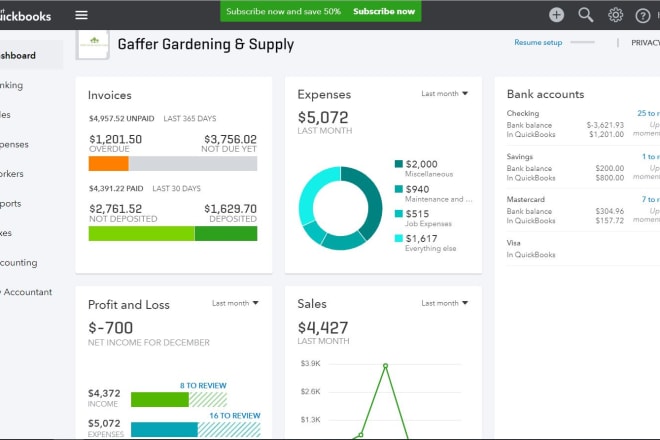Open Expenses in the sidebar
This screenshot has width=660, height=440.
coord(15,144)
